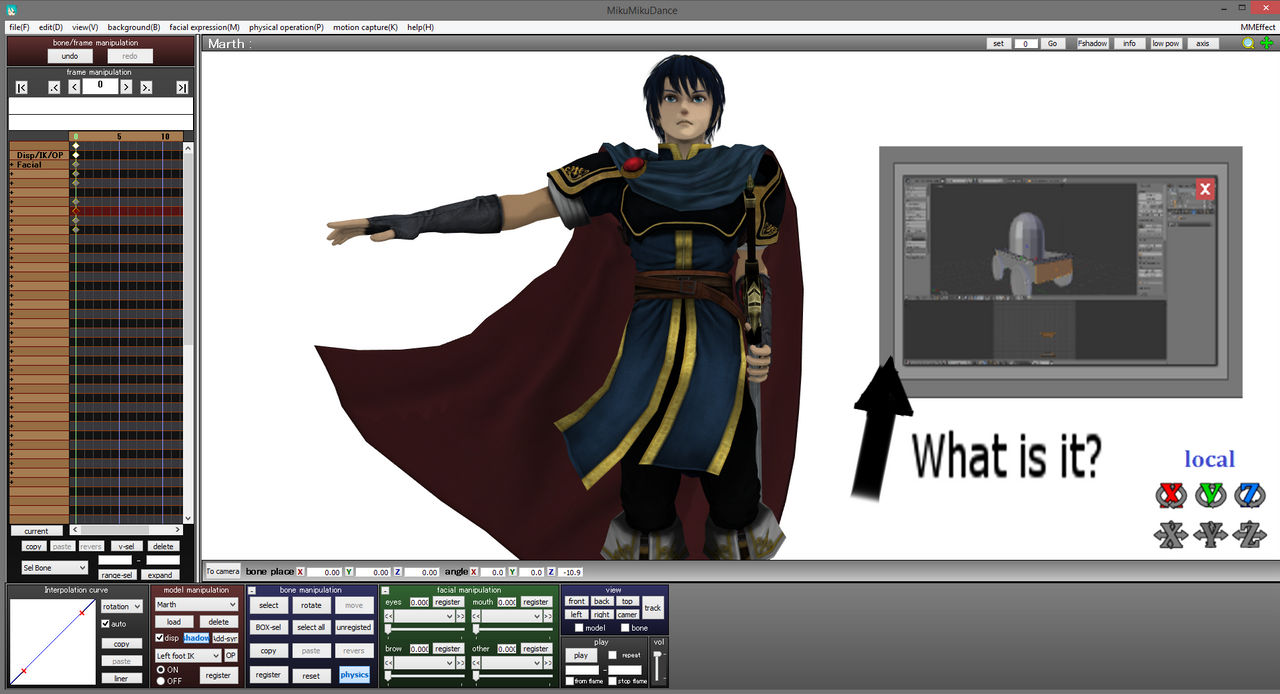Toggle the from flame checkbox
1280x694 pixels.
coord(569,681)
